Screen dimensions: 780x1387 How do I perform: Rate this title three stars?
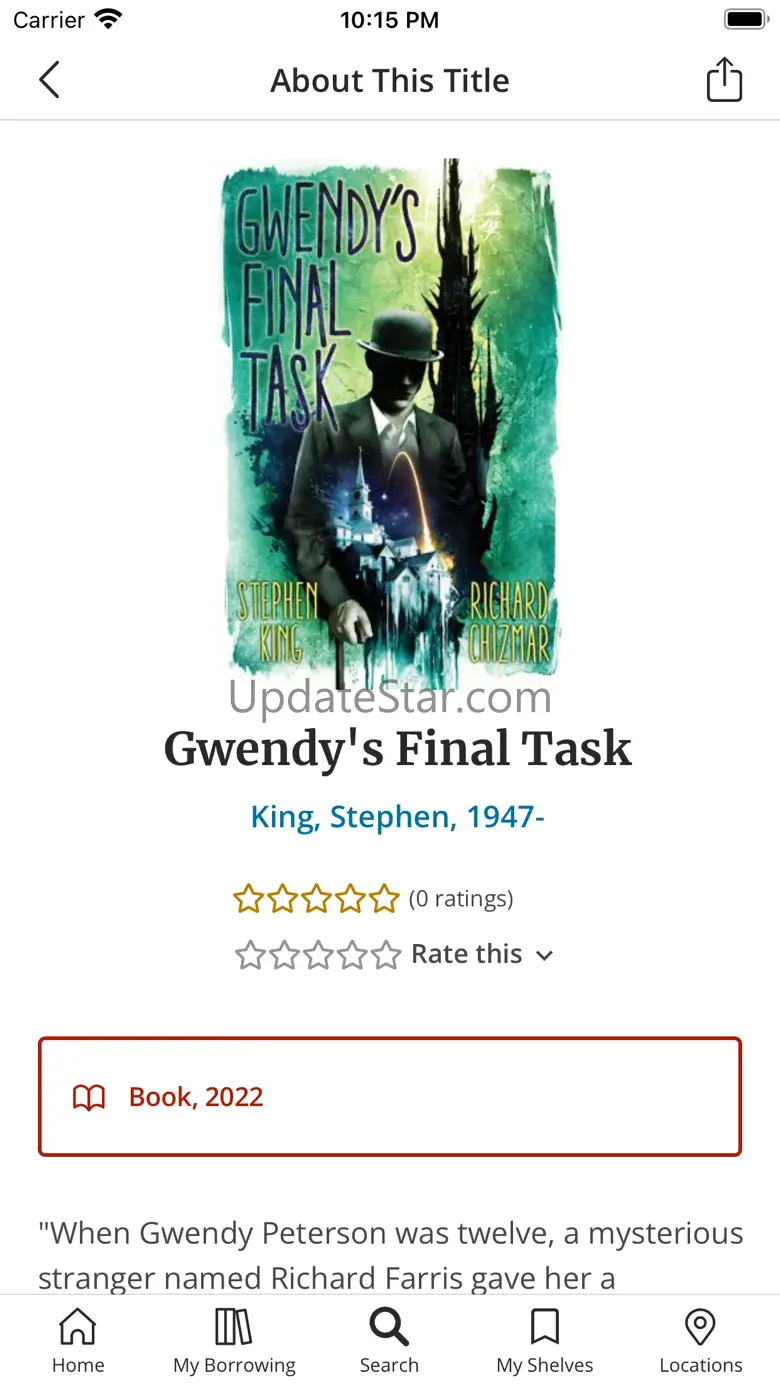coord(318,955)
